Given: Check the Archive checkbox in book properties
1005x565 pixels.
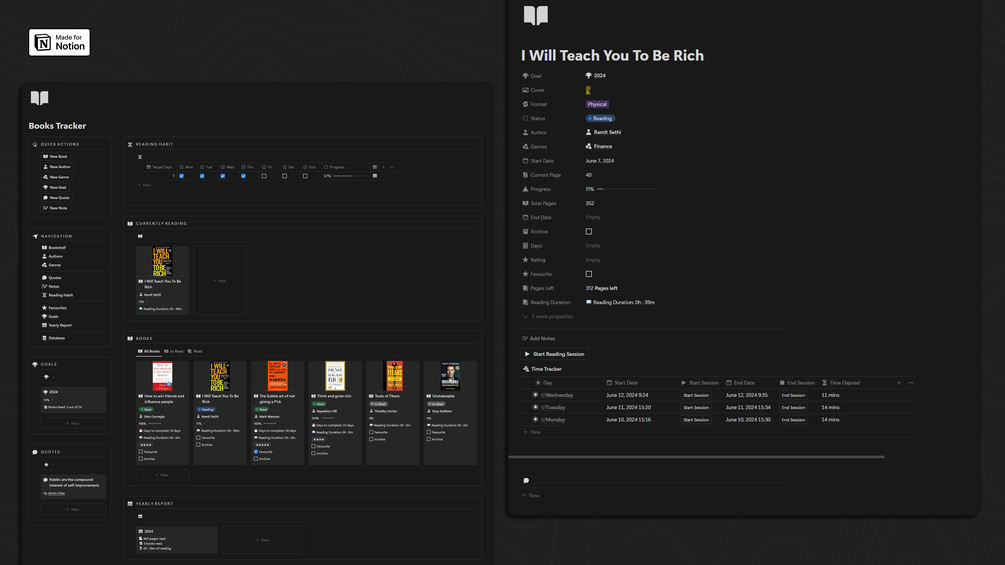Looking at the screenshot, I should point(589,232).
